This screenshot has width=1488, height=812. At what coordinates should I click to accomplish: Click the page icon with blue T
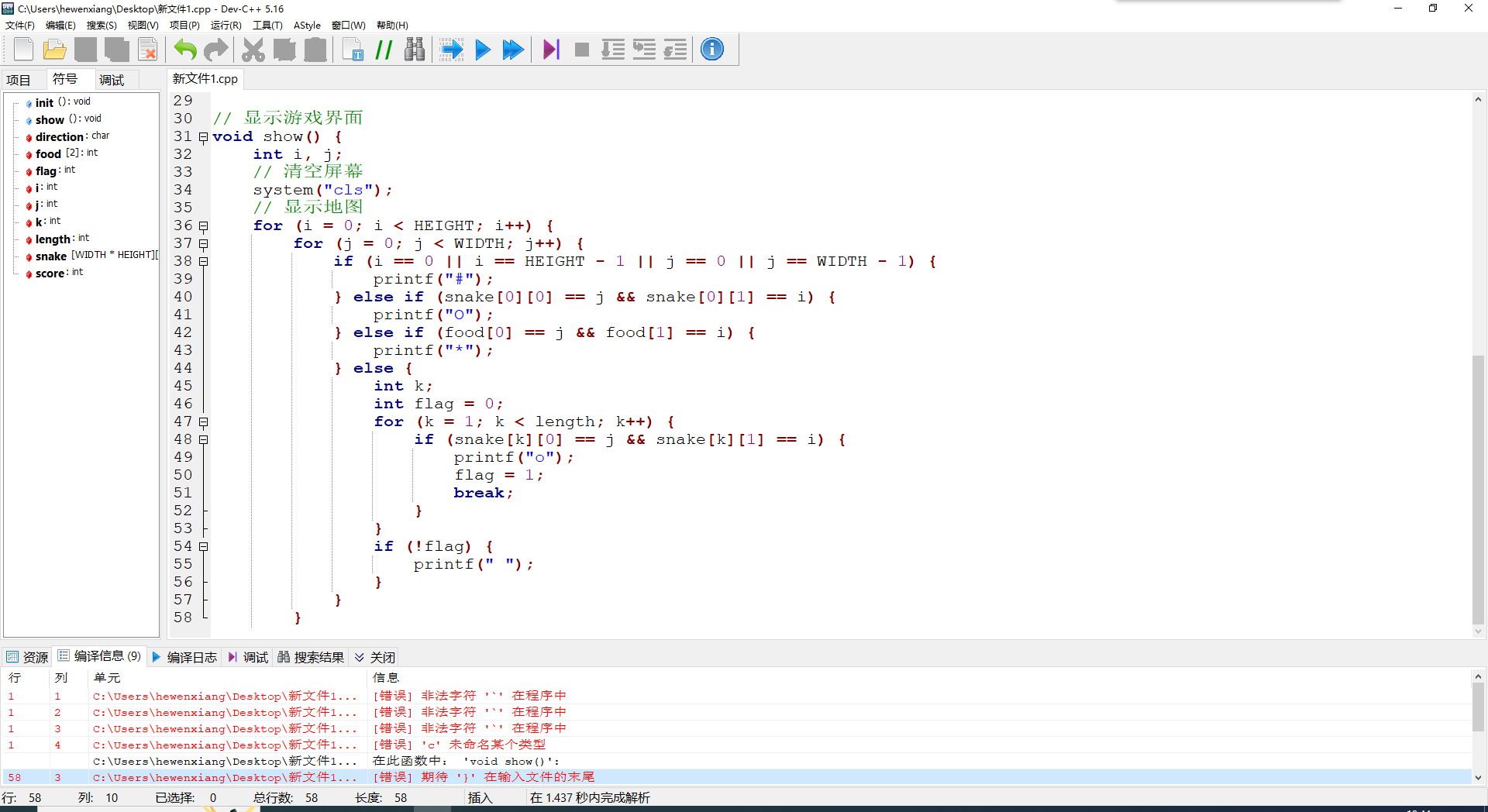tap(353, 50)
